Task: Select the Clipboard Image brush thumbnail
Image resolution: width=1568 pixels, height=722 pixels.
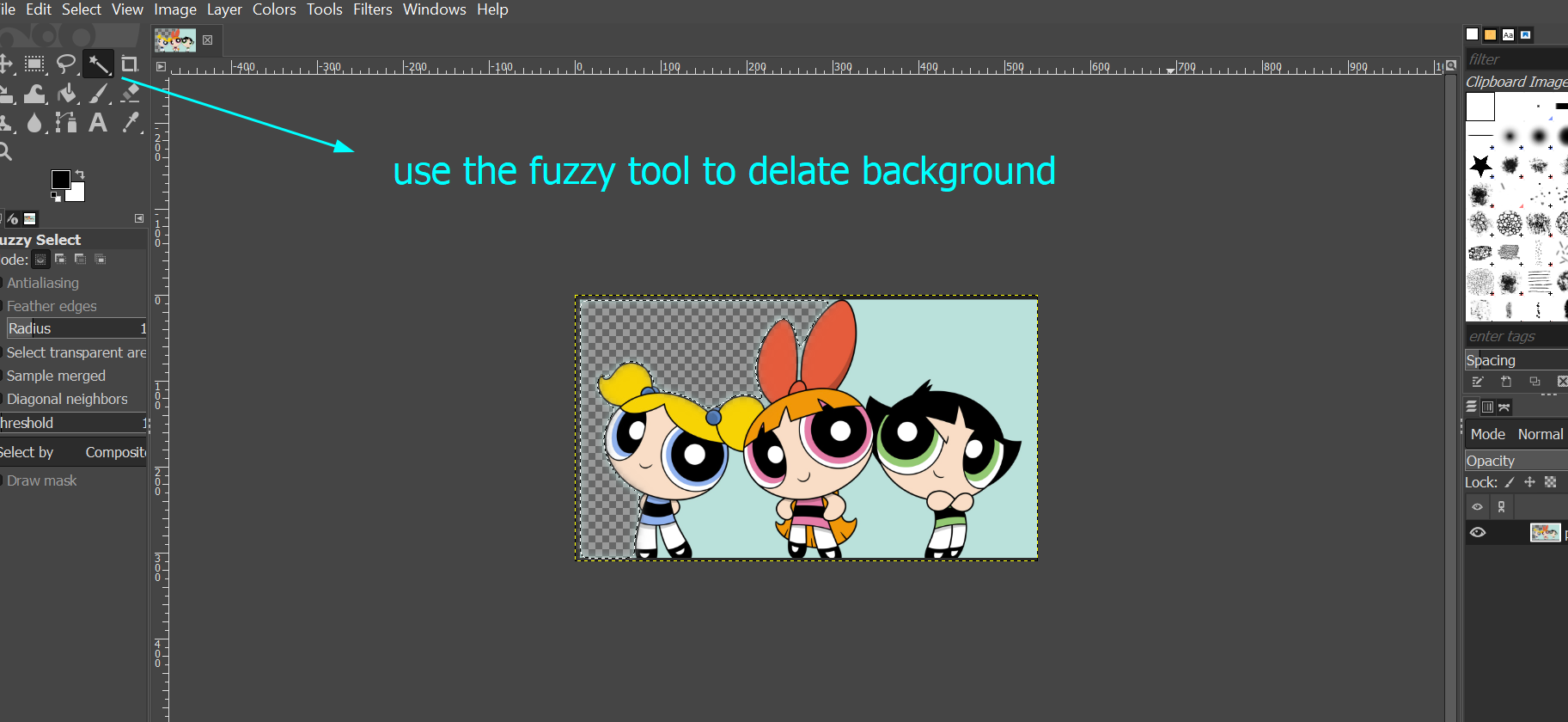Action: [x=1480, y=107]
